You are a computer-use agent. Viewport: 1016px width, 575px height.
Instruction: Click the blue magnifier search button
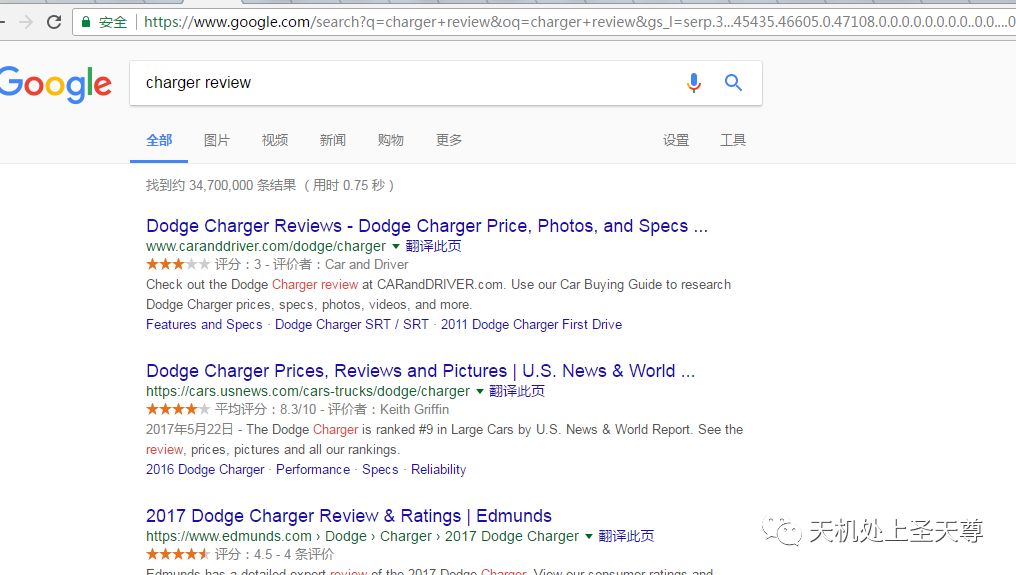[733, 82]
